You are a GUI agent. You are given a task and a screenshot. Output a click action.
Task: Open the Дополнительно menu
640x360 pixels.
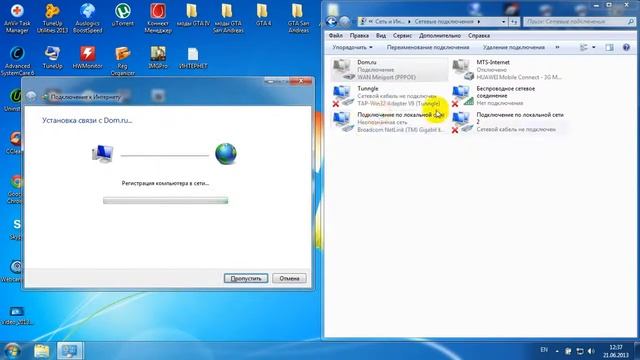point(440,36)
